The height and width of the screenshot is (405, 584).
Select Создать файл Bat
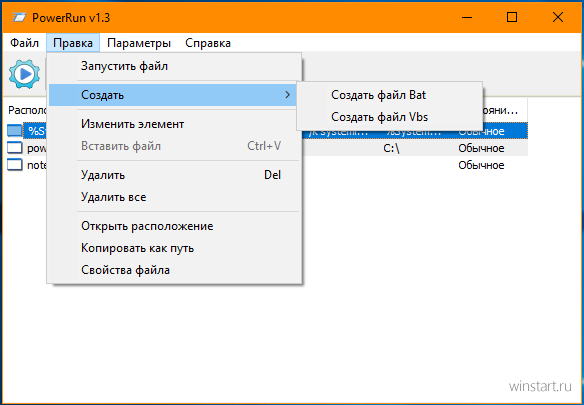point(390,95)
